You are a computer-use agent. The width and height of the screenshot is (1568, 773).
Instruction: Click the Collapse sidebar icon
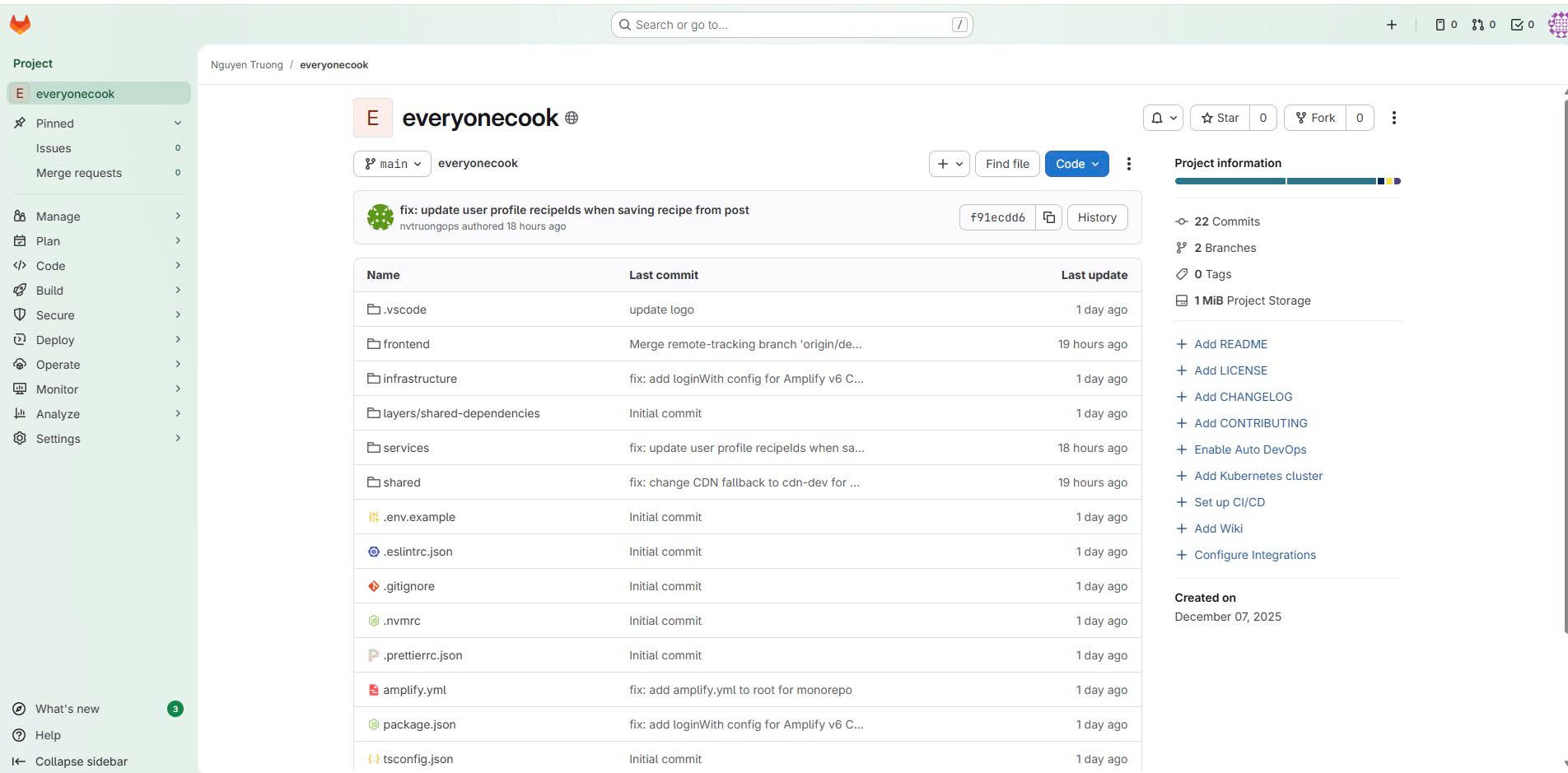tap(18, 761)
